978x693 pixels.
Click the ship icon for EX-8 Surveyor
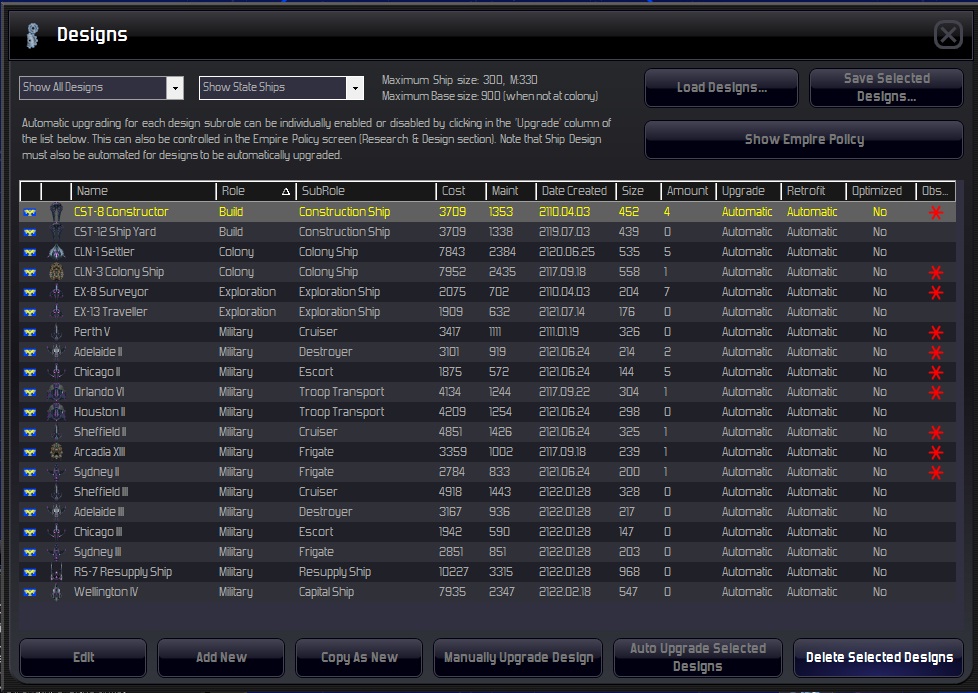tap(56, 292)
